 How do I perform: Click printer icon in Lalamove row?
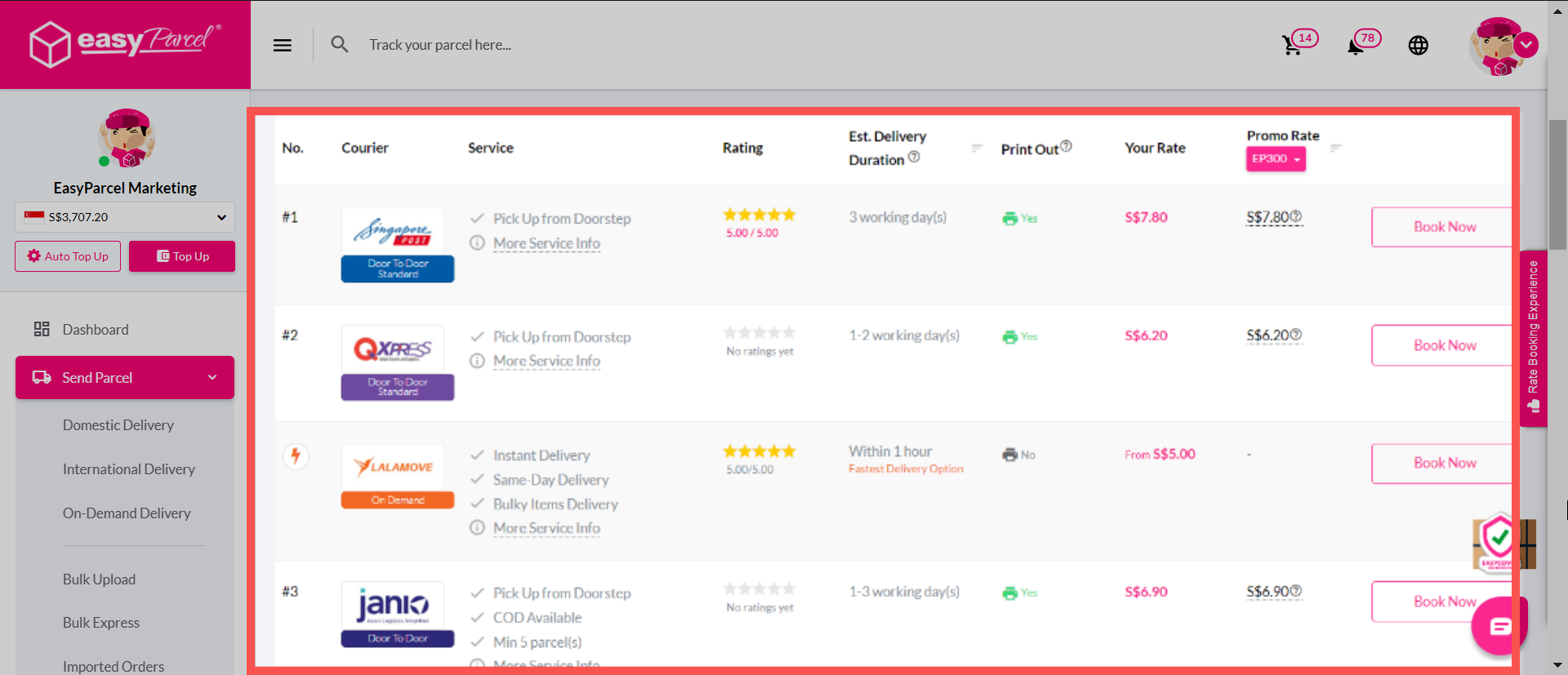1010,455
